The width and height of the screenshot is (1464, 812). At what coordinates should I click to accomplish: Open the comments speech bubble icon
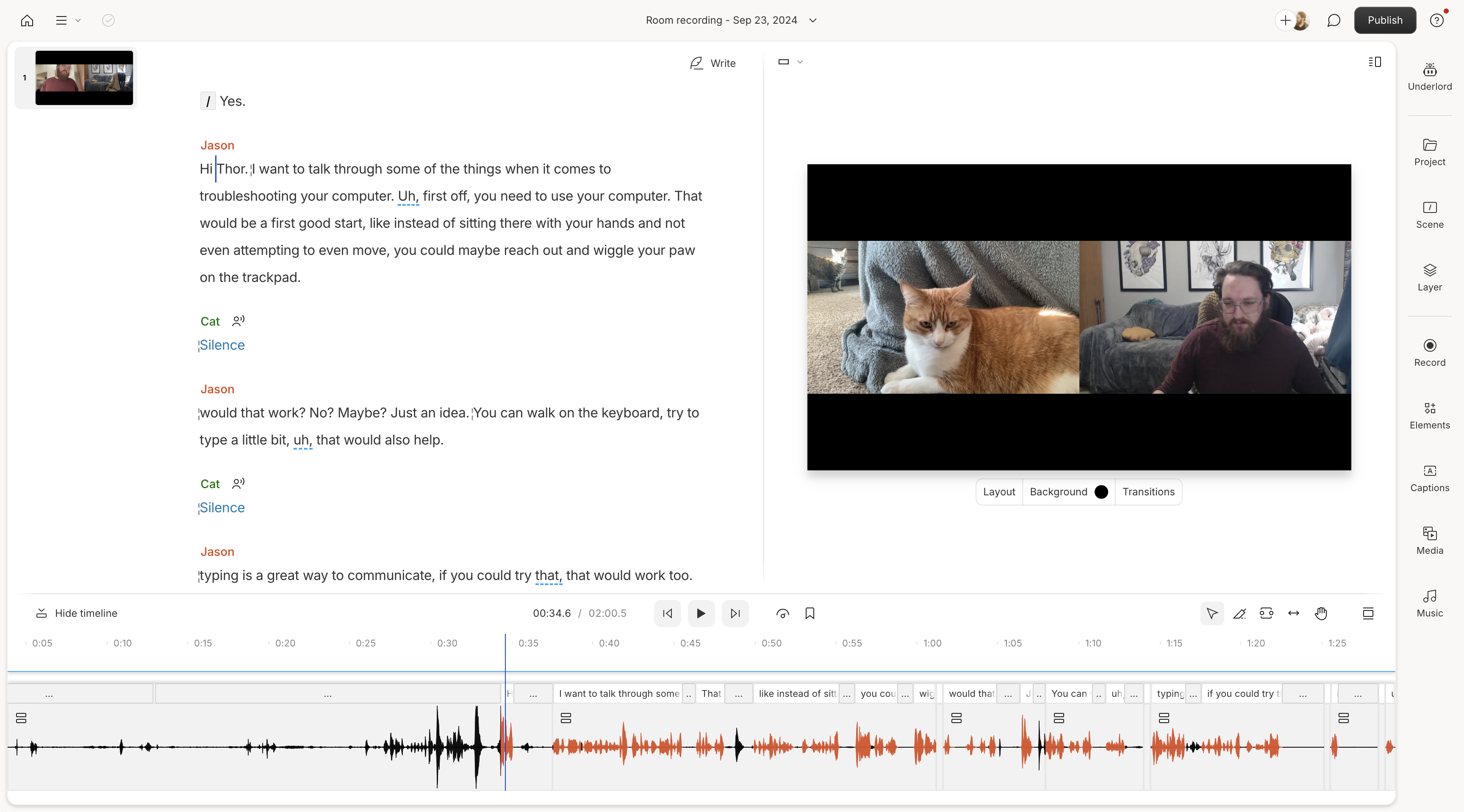[1333, 20]
